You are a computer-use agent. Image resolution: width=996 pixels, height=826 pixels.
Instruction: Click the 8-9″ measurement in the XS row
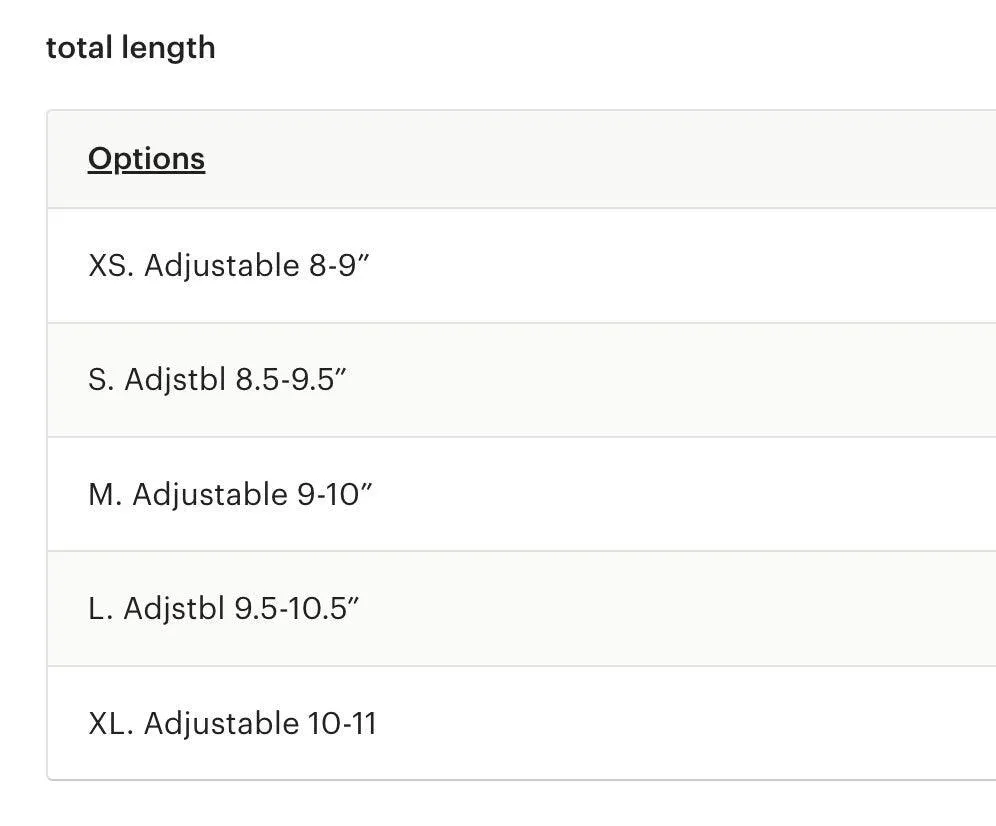[x=339, y=266]
